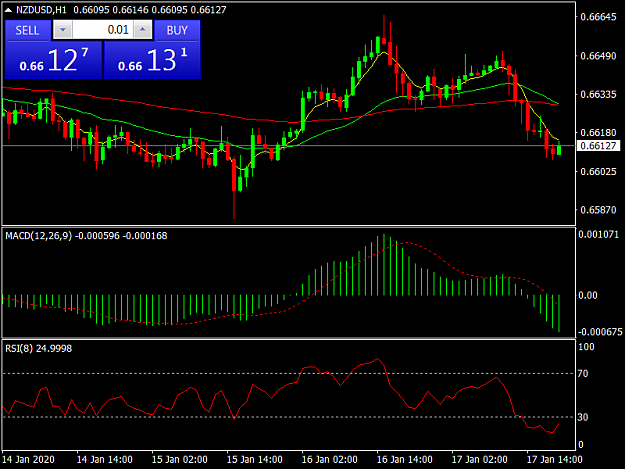Click the sell price 0.66127 tile

tap(53, 60)
